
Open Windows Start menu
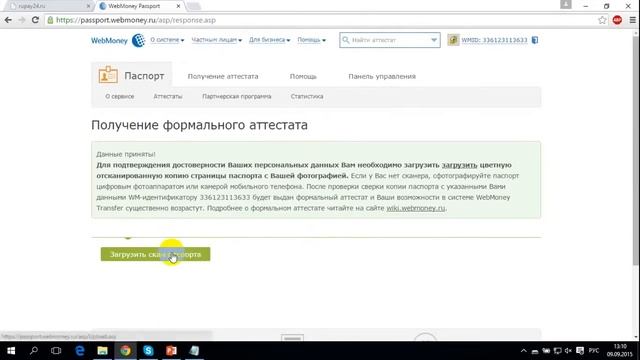[x=11, y=351]
